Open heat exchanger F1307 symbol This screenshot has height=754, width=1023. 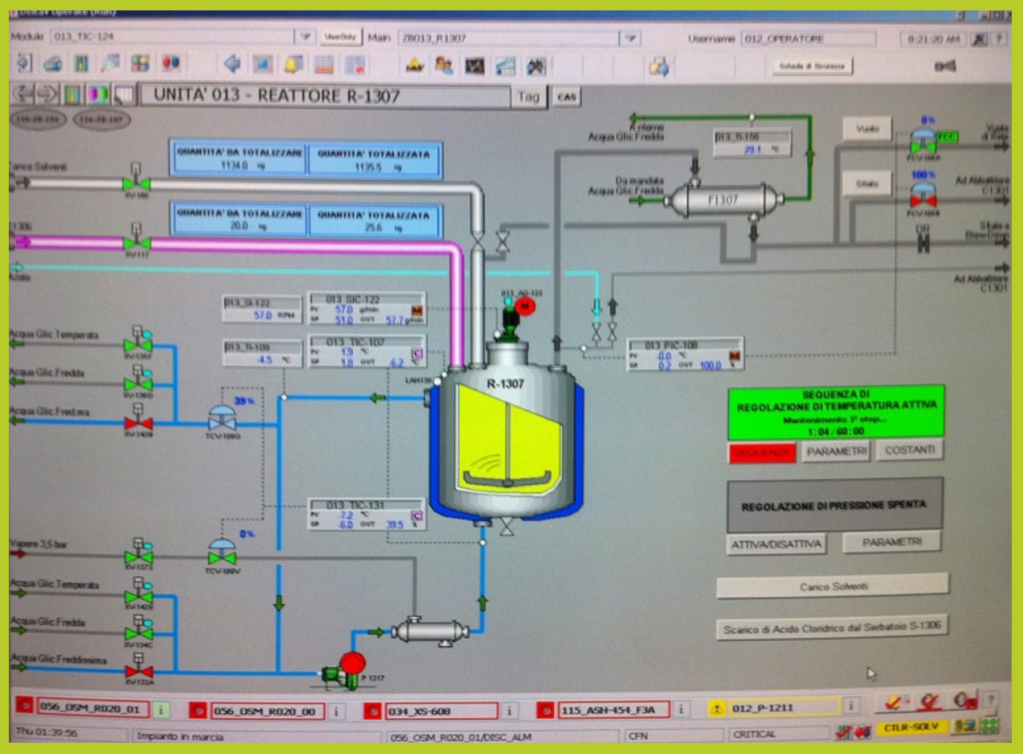[x=723, y=199]
